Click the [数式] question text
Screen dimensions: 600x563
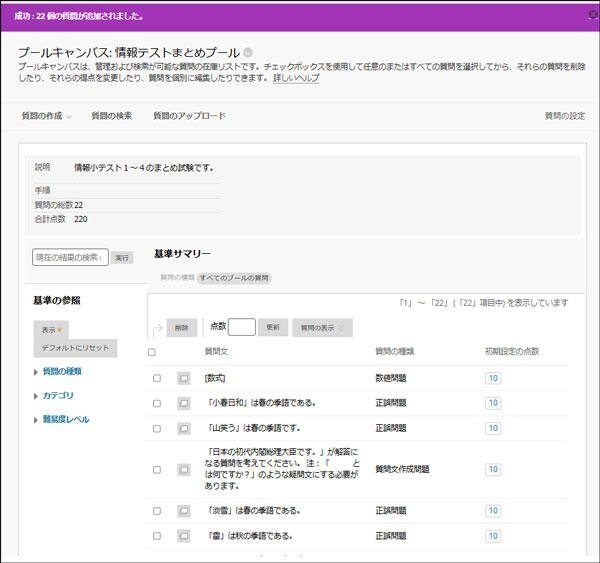(x=215, y=379)
